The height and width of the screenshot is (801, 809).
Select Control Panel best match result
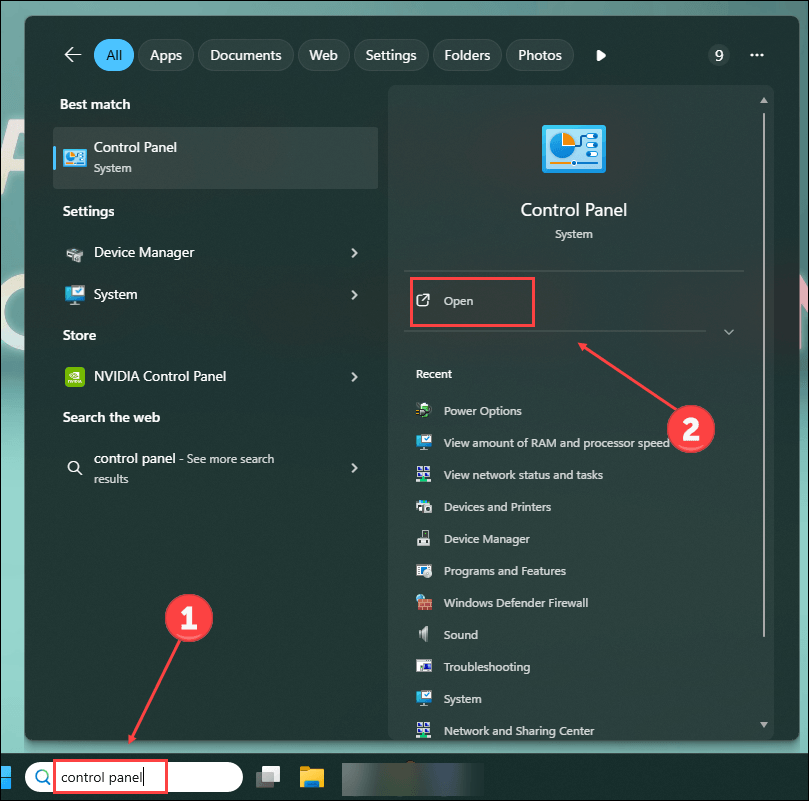pyautogui.click(x=215, y=157)
